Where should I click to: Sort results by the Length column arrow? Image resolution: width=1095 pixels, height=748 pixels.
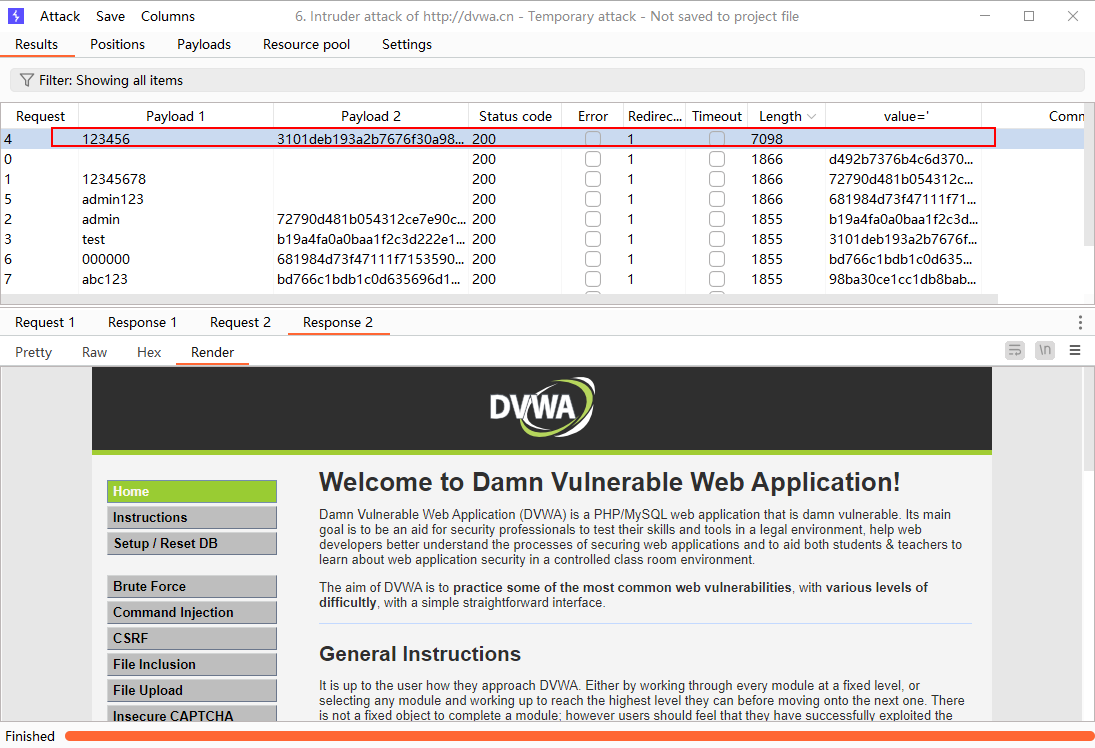coord(810,117)
